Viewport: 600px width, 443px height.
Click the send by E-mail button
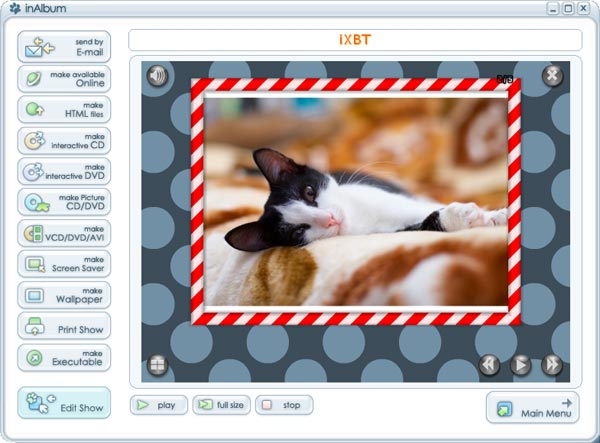[x=64, y=47]
